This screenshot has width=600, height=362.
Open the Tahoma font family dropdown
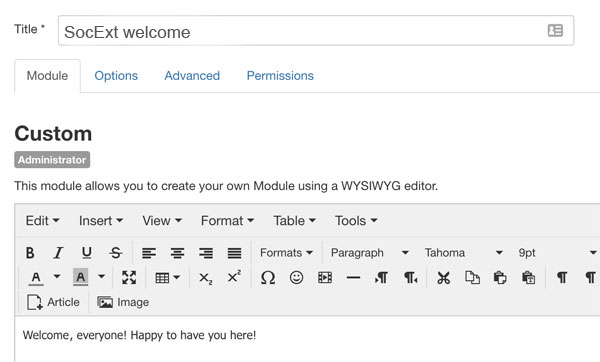463,253
